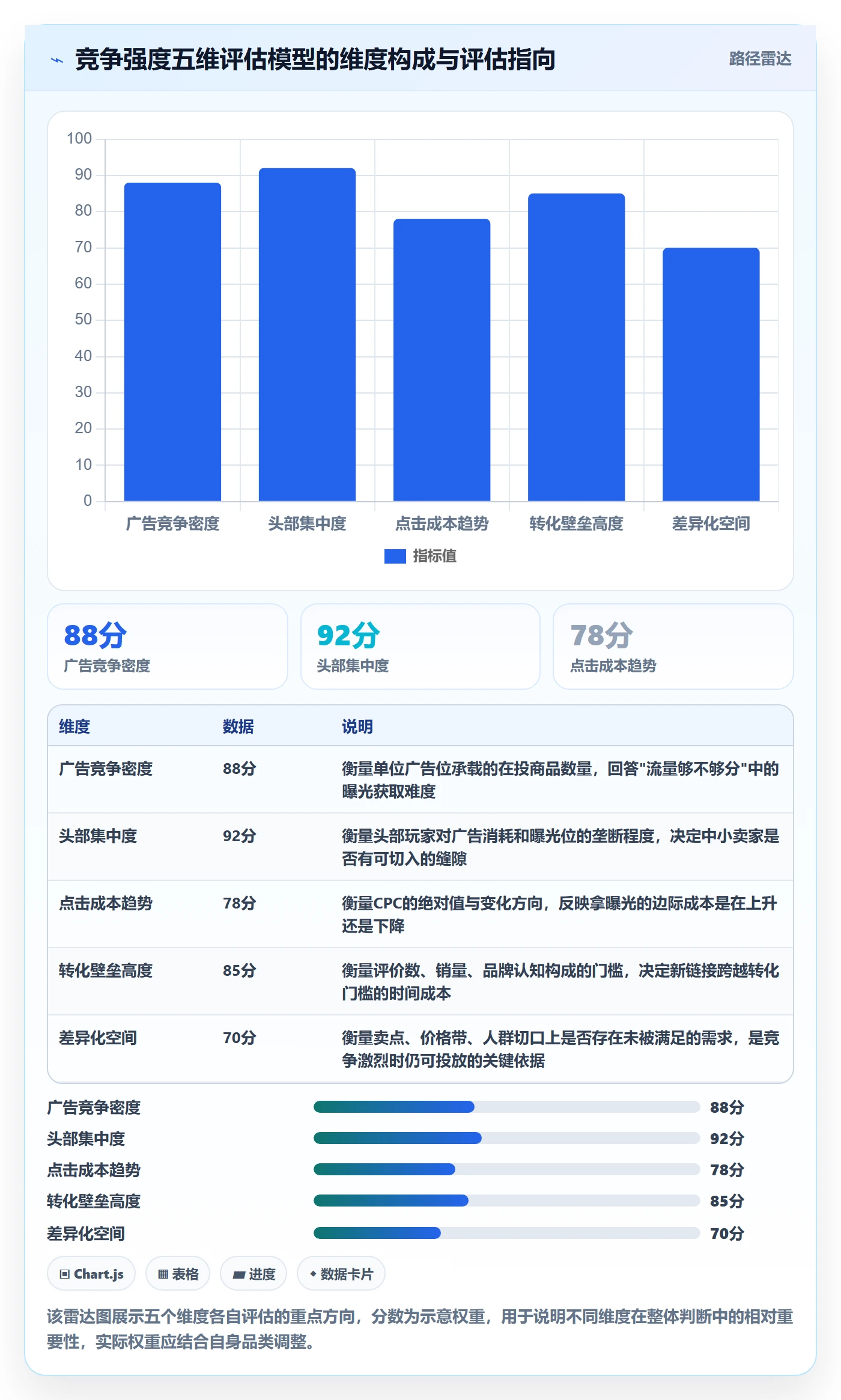Image resolution: width=841 pixels, height=1400 pixels.
Task: Click the 转化壁垒高度 x-axis label
Action: coord(576,524)
